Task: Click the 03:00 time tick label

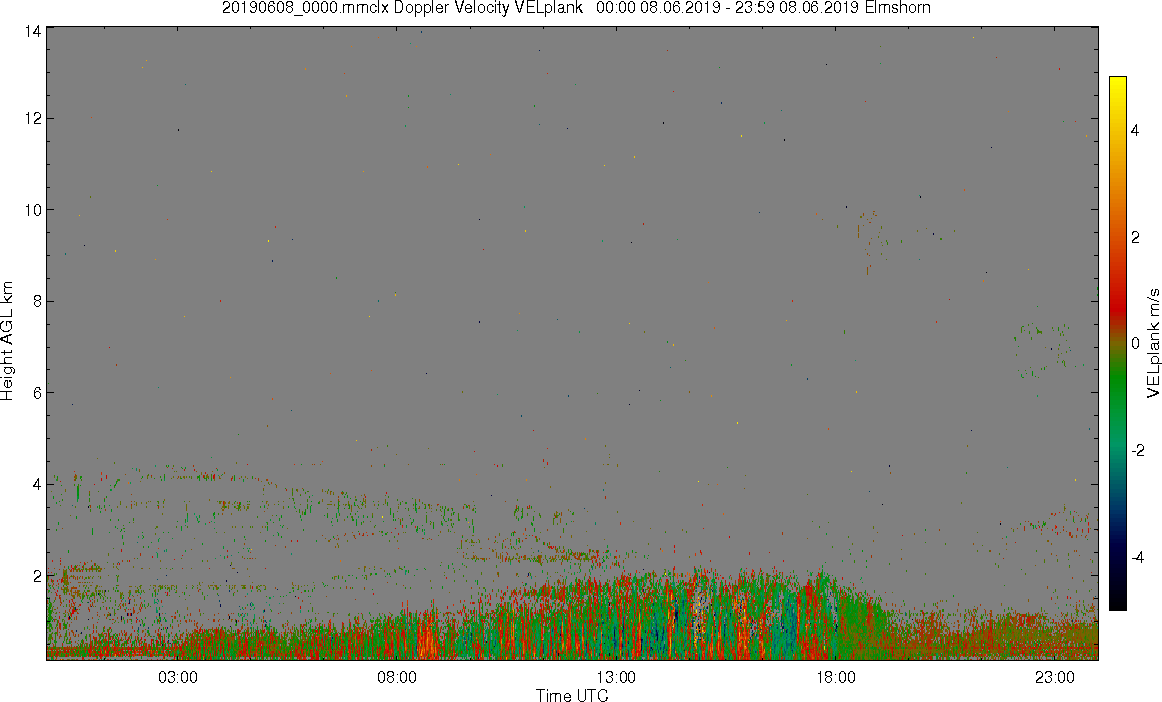Action: click(178, 677)
